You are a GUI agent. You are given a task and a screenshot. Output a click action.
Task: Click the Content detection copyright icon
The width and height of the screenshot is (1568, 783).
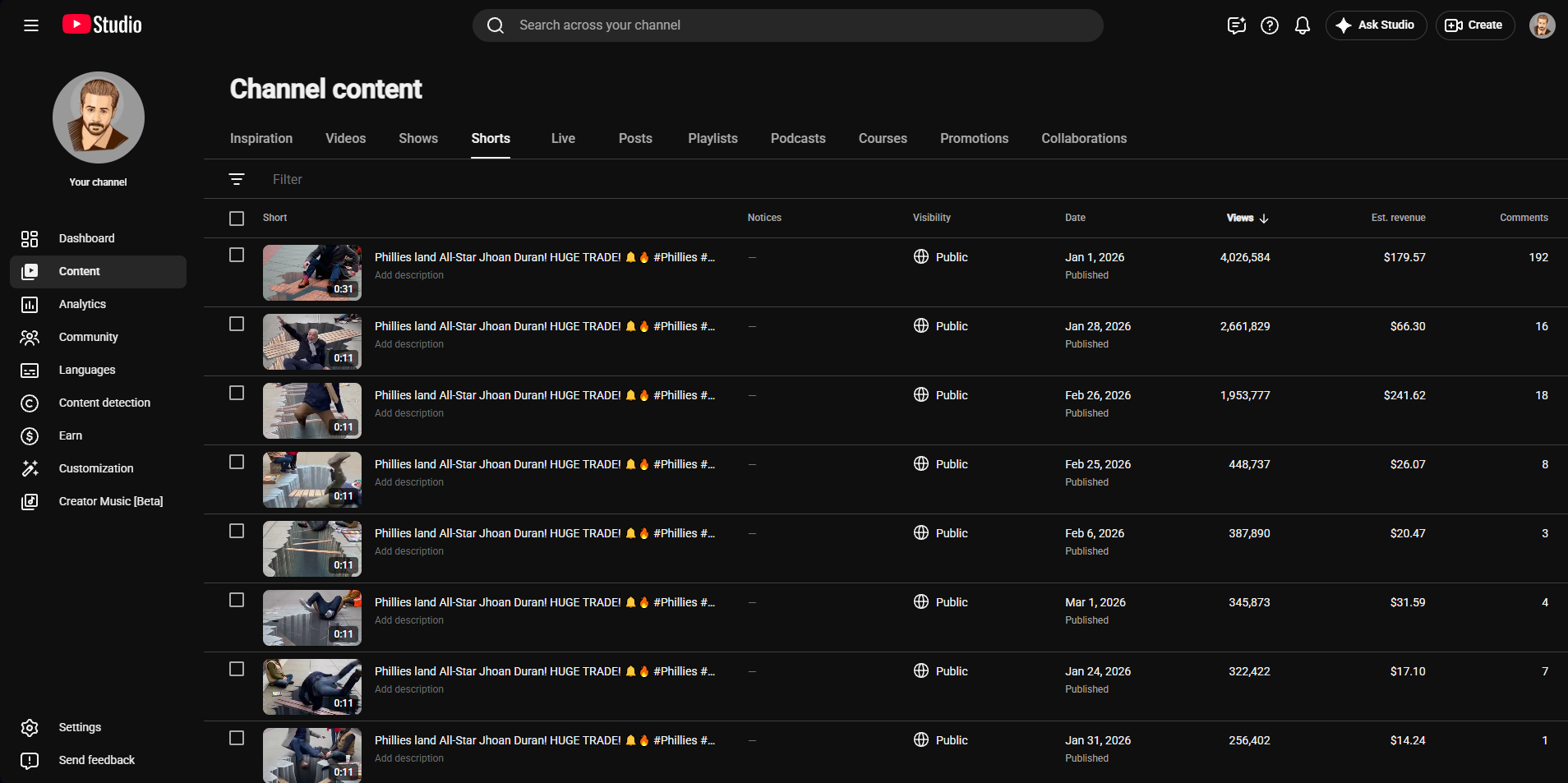(x=30, y=403)
